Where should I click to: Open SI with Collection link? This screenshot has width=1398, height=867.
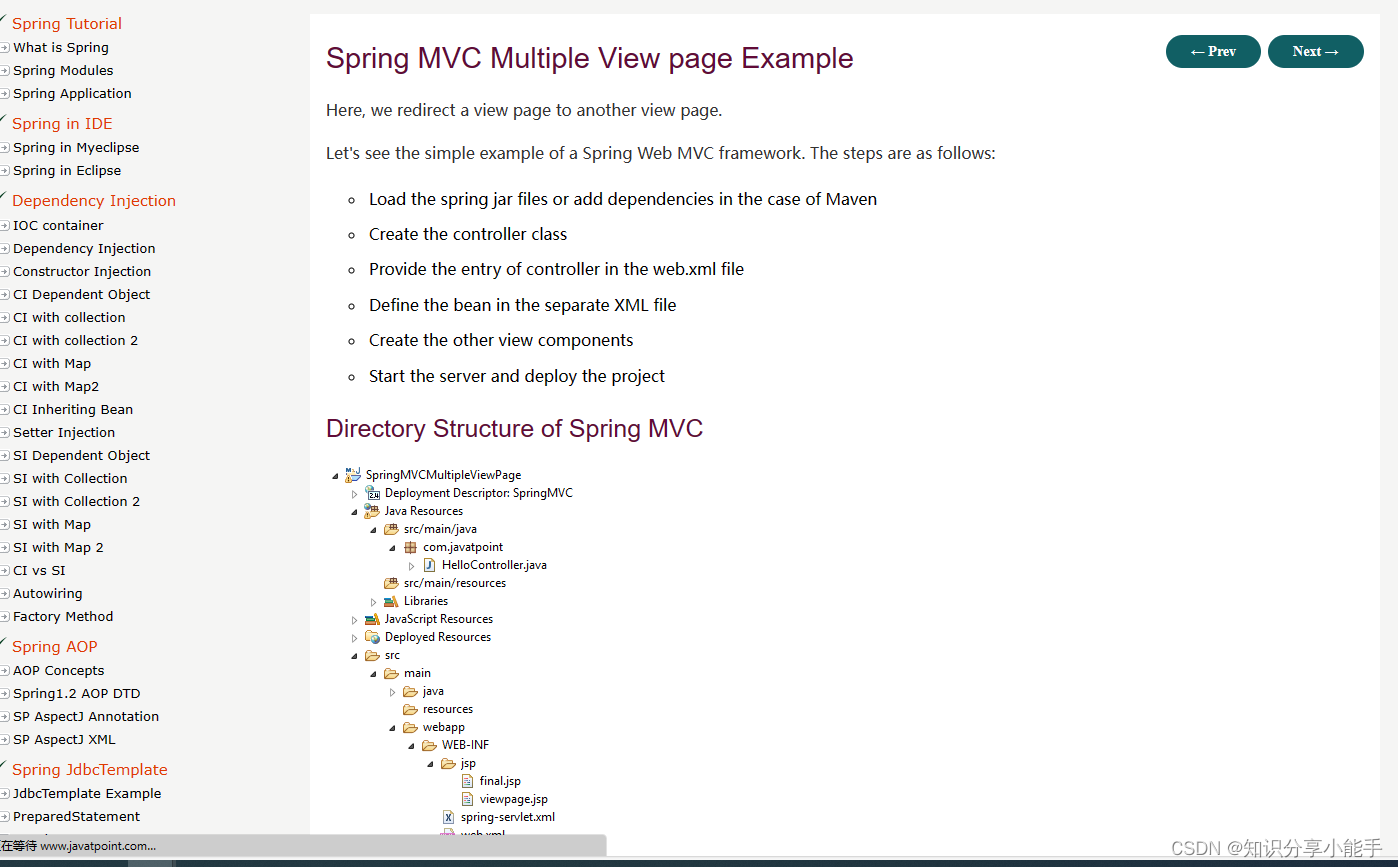pos(70,478)
